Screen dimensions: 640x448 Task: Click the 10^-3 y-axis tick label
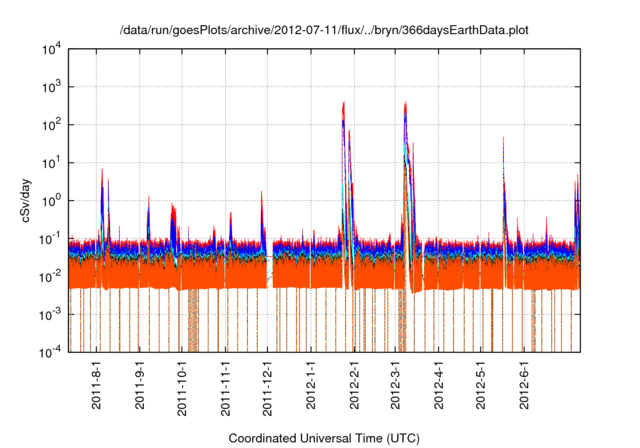coord(54,314)
